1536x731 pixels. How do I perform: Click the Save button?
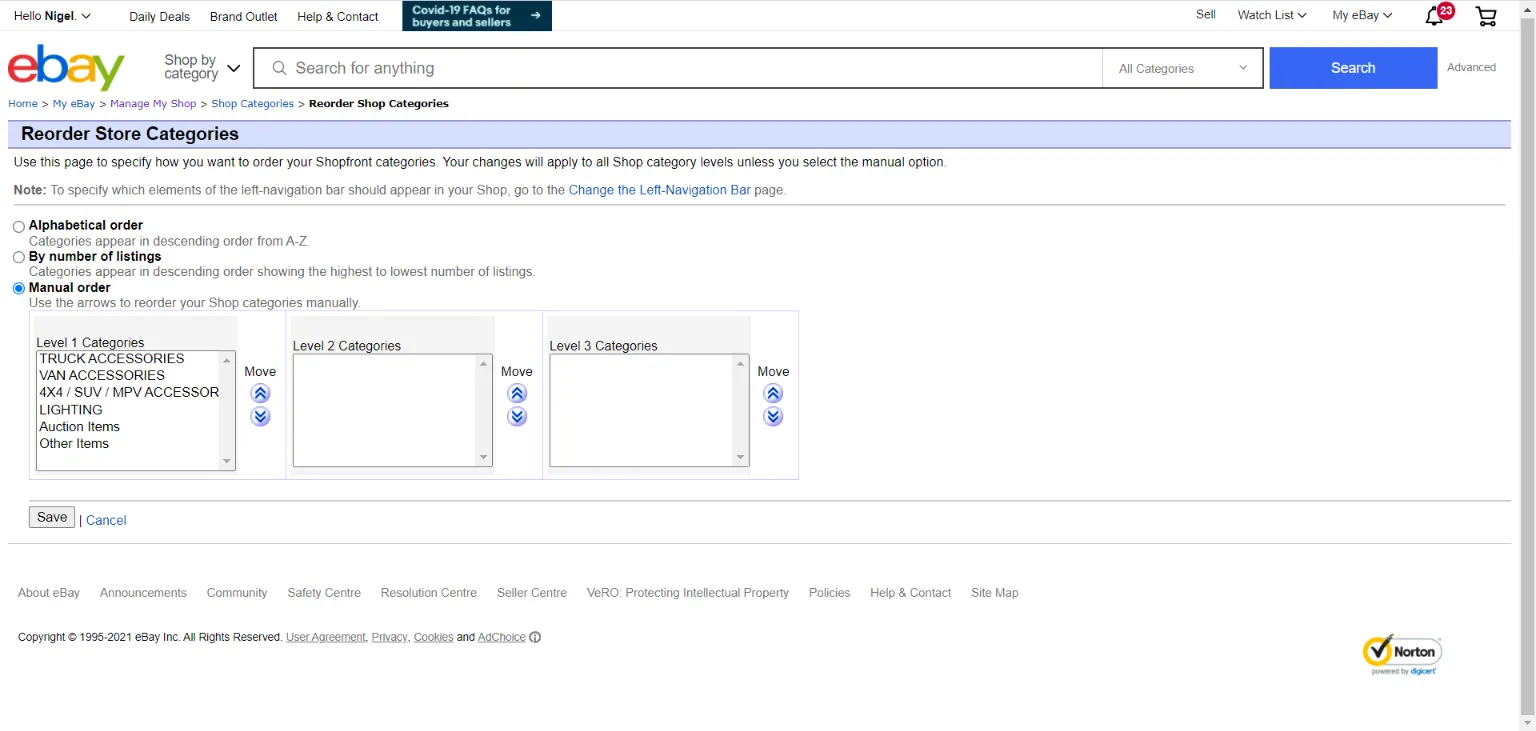[52, 518]
